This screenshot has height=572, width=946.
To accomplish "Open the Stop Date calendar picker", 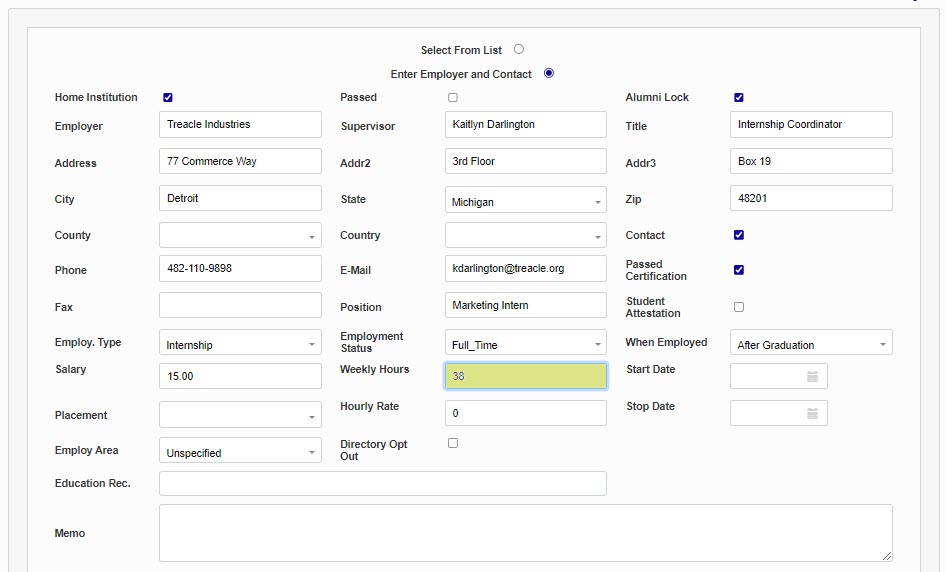I will coord(812,414).
